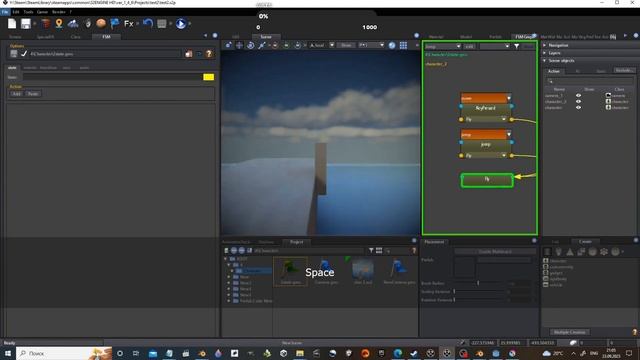This screenshot has height=360, width=640.
Task: Open the Fx effects tool
Action: pos(129,24)
